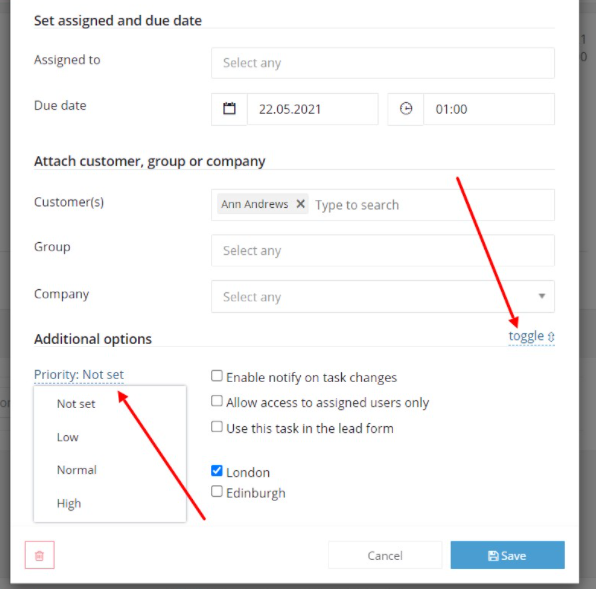Remove Ann Andrews tag with the X
Viewport: 596px width, 589px height.
[300, 204]
